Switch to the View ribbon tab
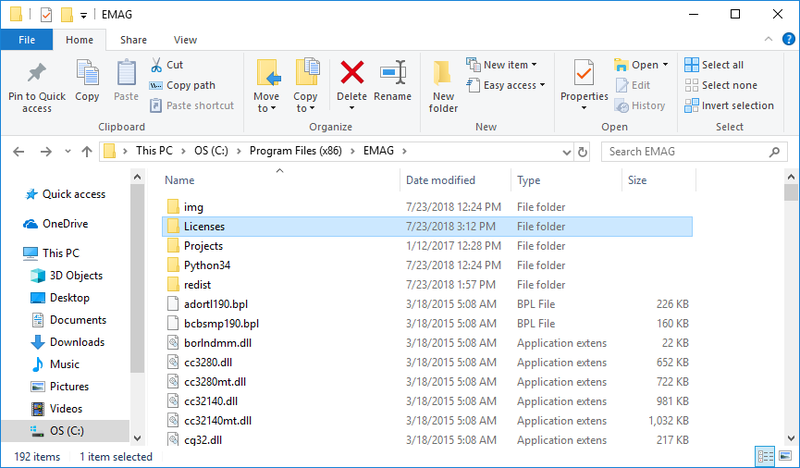The image size is (800, 468). [185, 40]
